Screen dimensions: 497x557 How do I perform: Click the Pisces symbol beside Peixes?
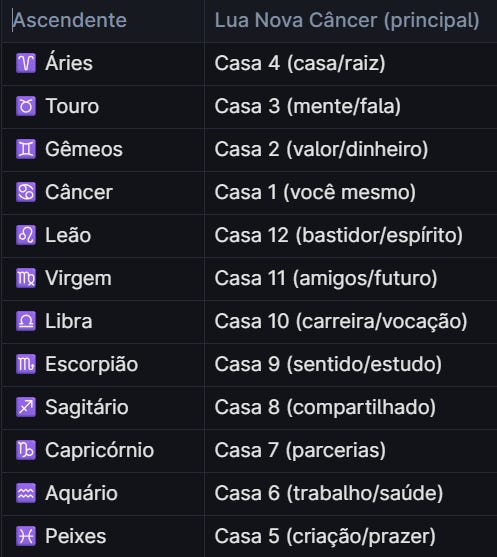click(26, 536)
